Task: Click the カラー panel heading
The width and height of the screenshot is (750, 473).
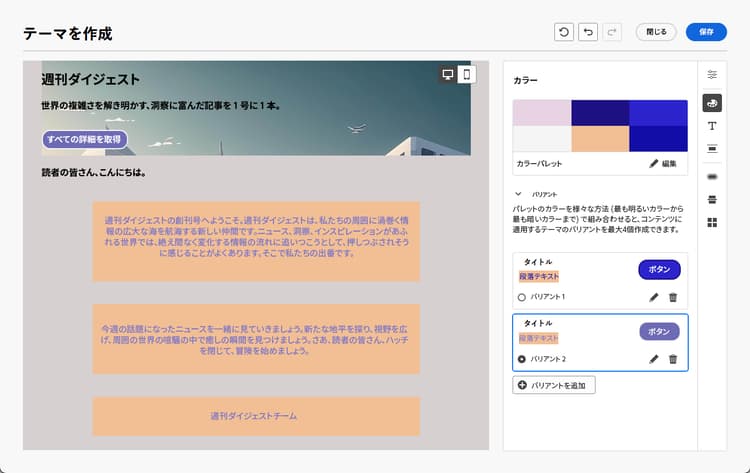Action: (525, 80)
